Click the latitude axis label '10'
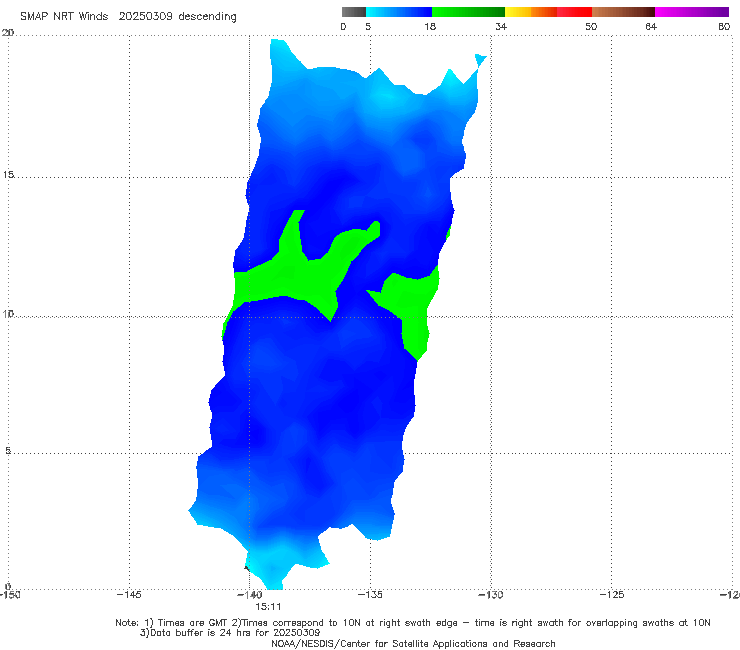740x650 pixels. 8,313
